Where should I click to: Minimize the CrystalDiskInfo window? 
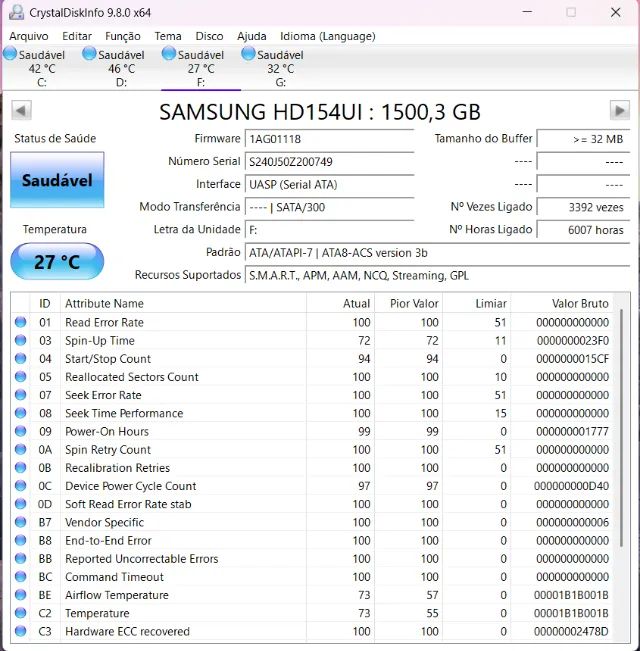527,12
